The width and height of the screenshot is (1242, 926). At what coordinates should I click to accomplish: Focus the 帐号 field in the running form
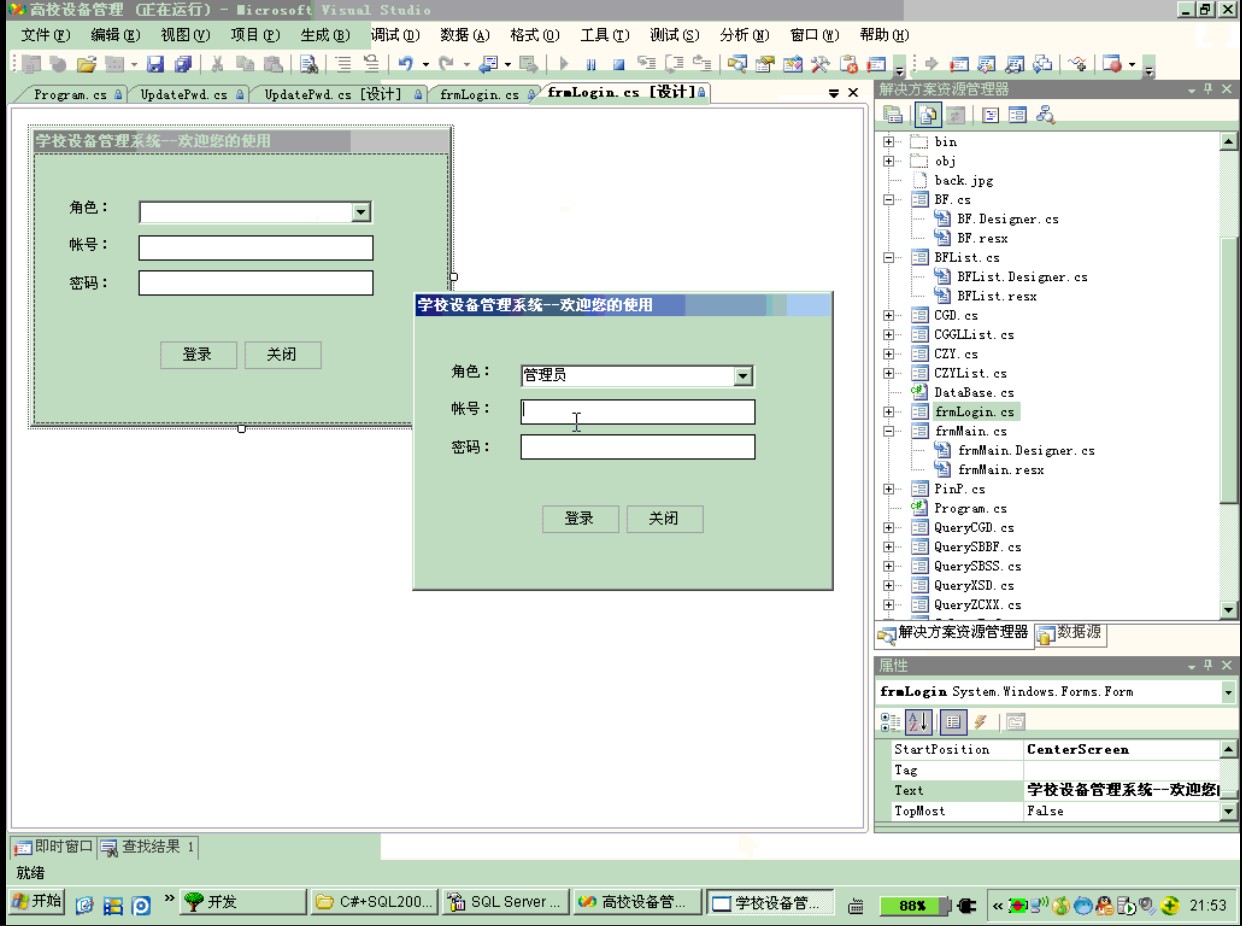pos(638,412)
